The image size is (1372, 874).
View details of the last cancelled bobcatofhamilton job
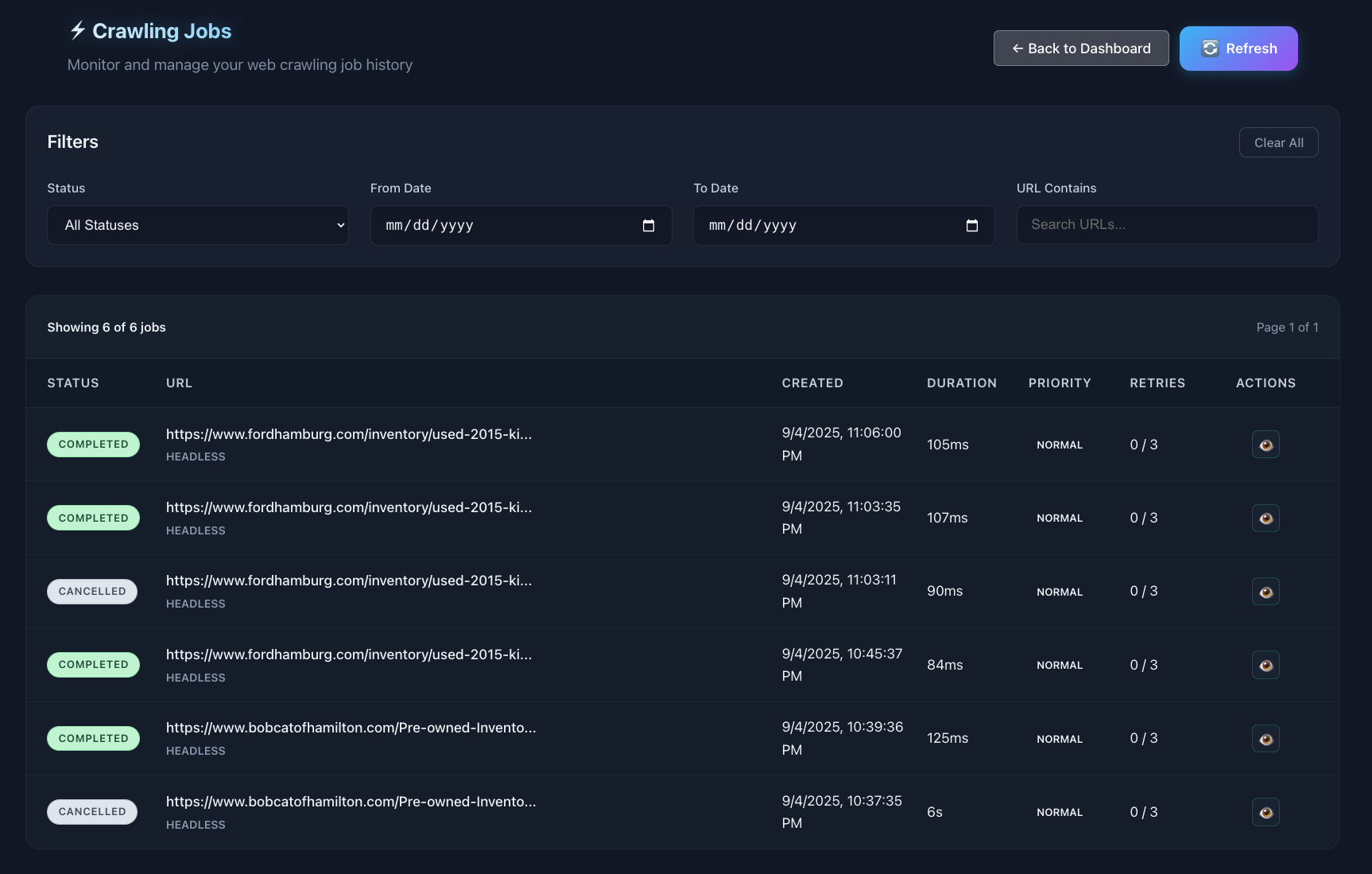point(1265,811)
